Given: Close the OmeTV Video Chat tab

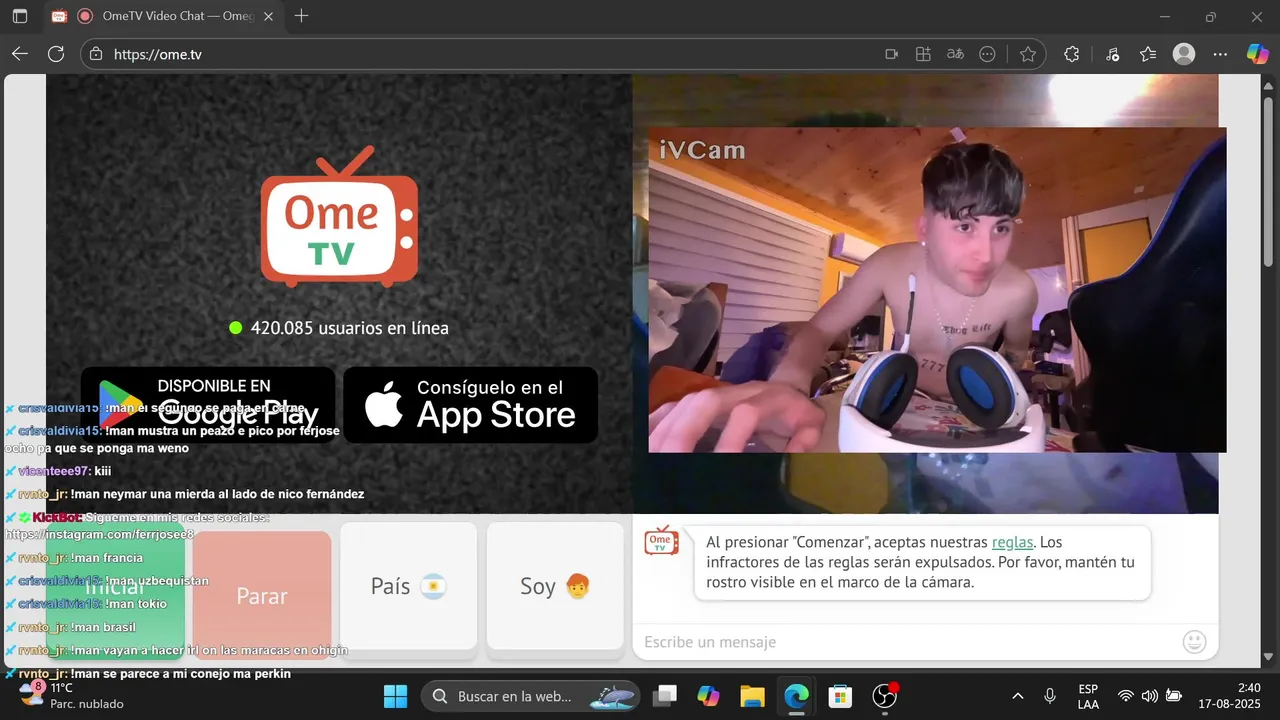Looking at the screenshot, I should (x=268, y=16).
